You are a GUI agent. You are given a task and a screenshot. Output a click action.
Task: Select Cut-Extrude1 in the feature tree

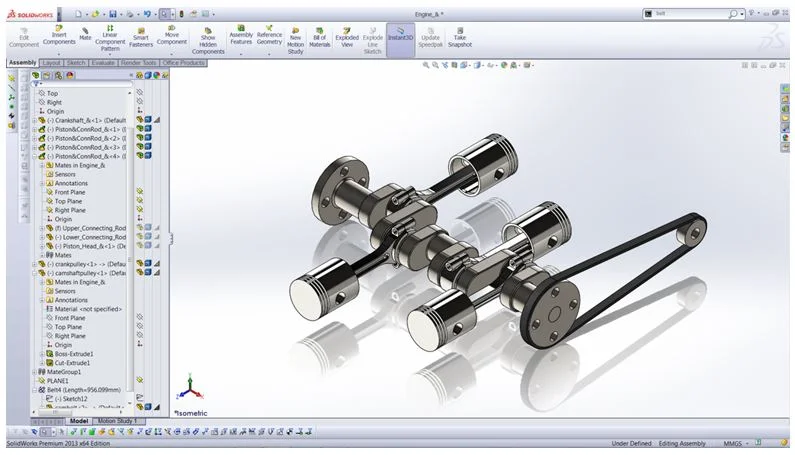pyautogui.click(x=72, y=363)
